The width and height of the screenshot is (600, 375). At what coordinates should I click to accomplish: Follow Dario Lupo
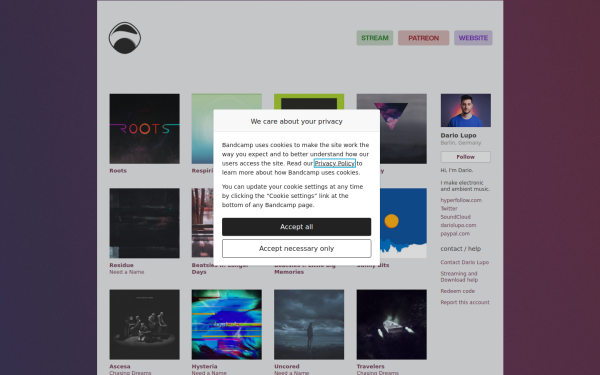(x=465, y=157)
